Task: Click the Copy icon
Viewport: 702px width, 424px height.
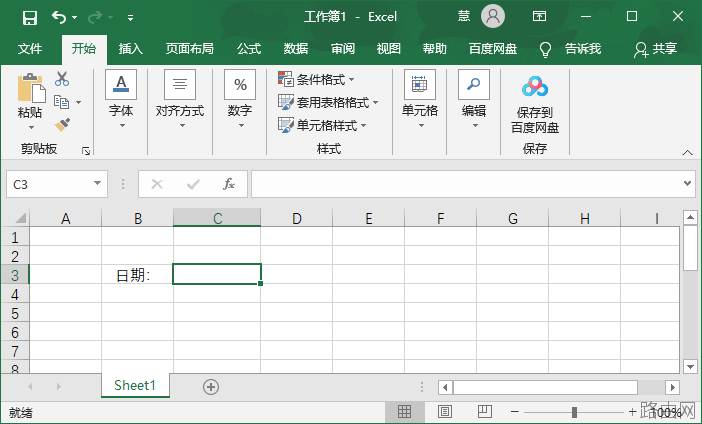Action: tap(61, 102)
